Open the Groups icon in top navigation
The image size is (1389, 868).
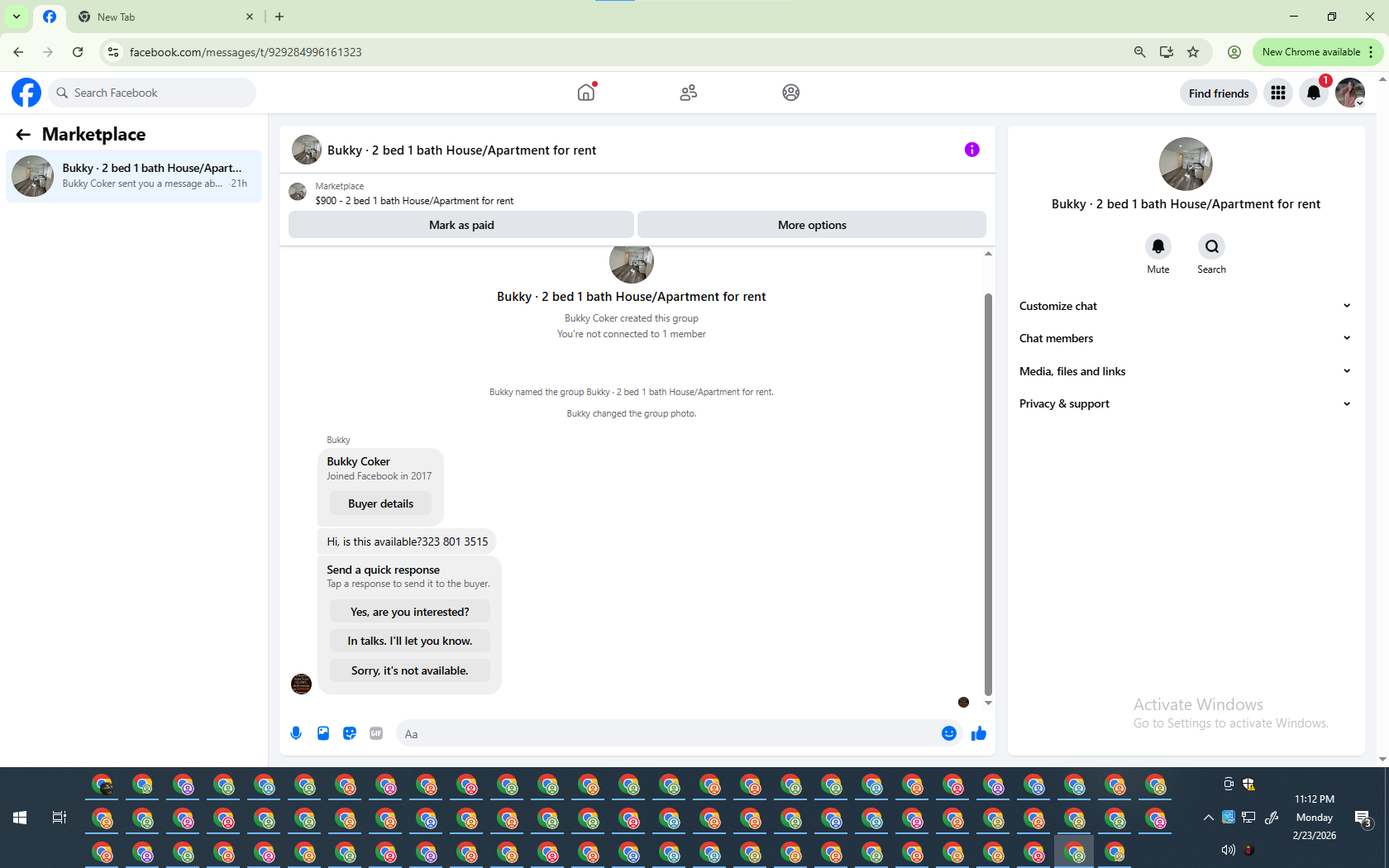pos(790,93)
